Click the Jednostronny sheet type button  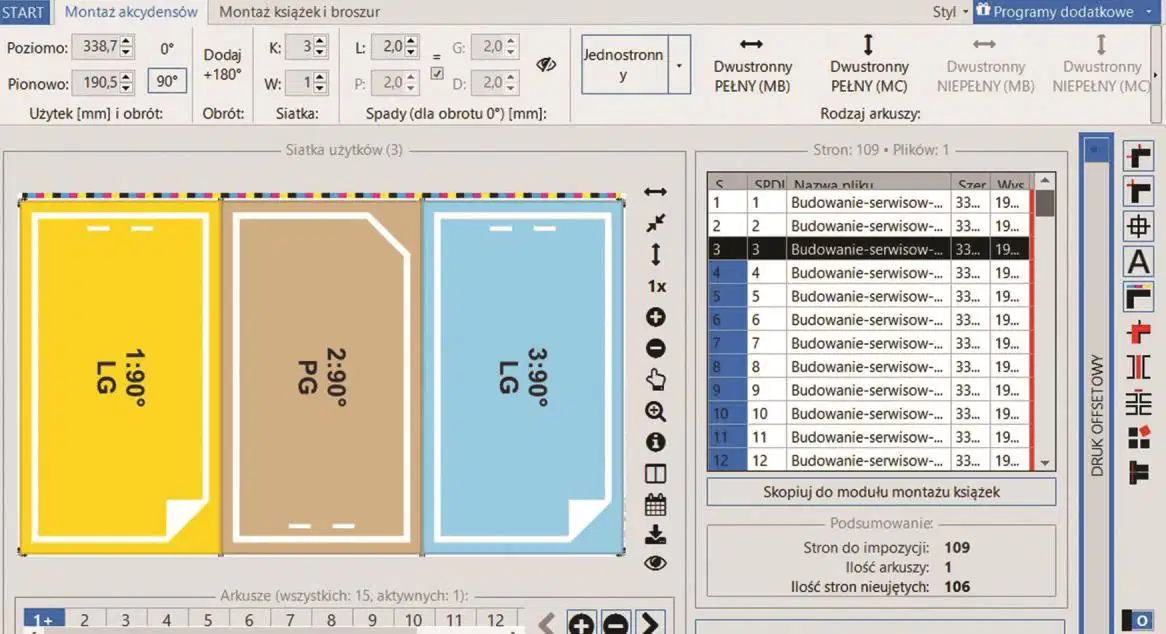coord(625,65)
